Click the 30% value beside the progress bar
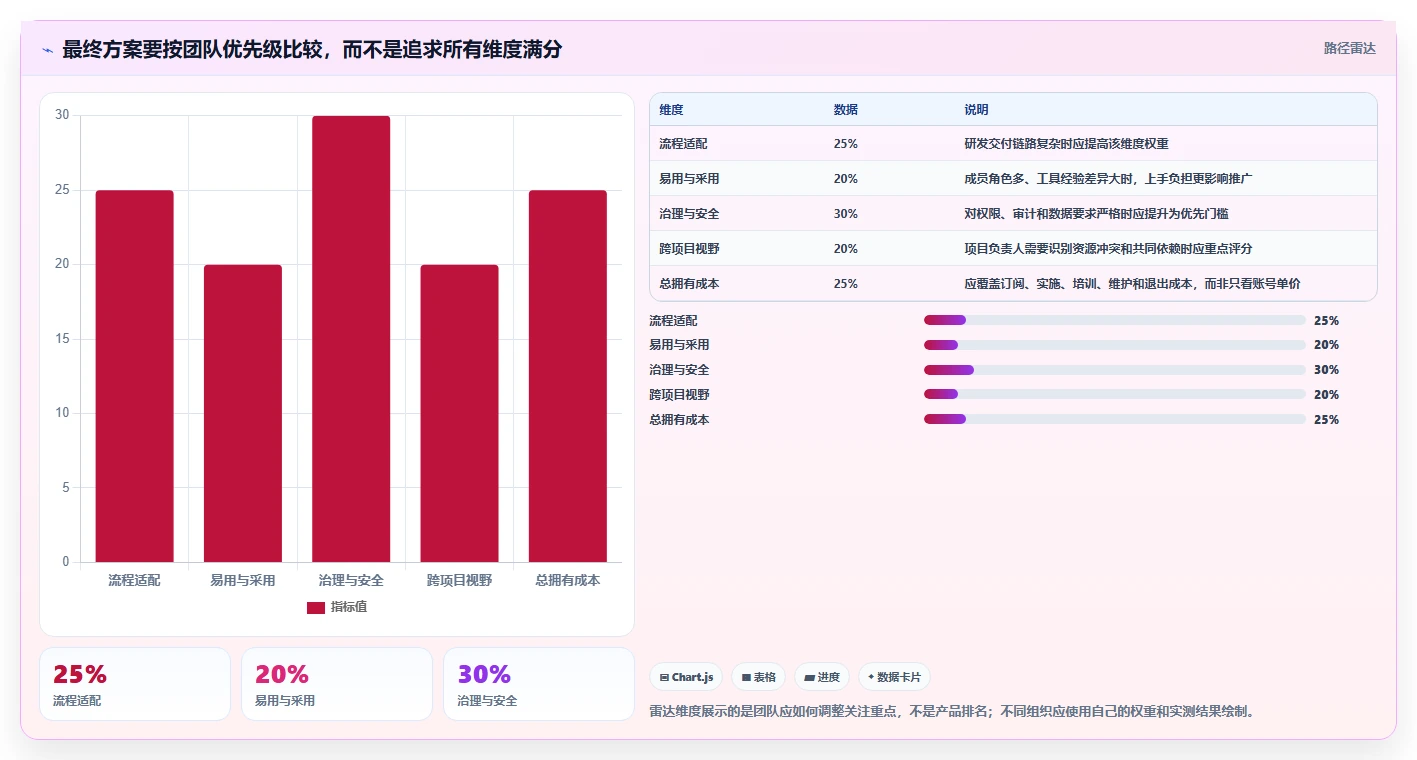 (1326, 370)
